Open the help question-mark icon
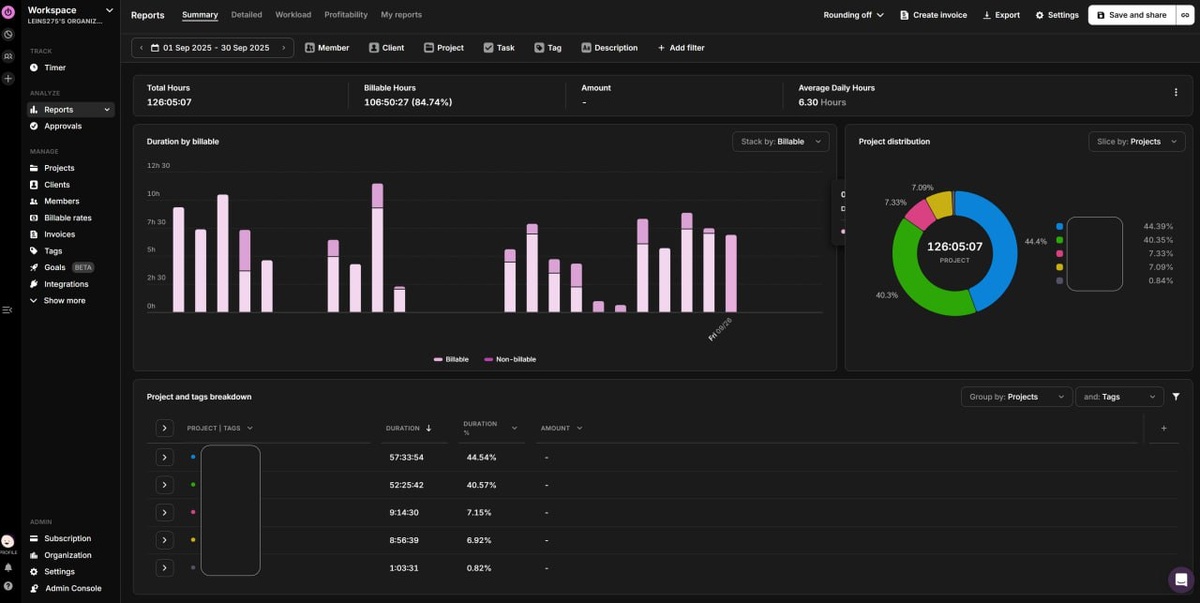 click(8, 586)
